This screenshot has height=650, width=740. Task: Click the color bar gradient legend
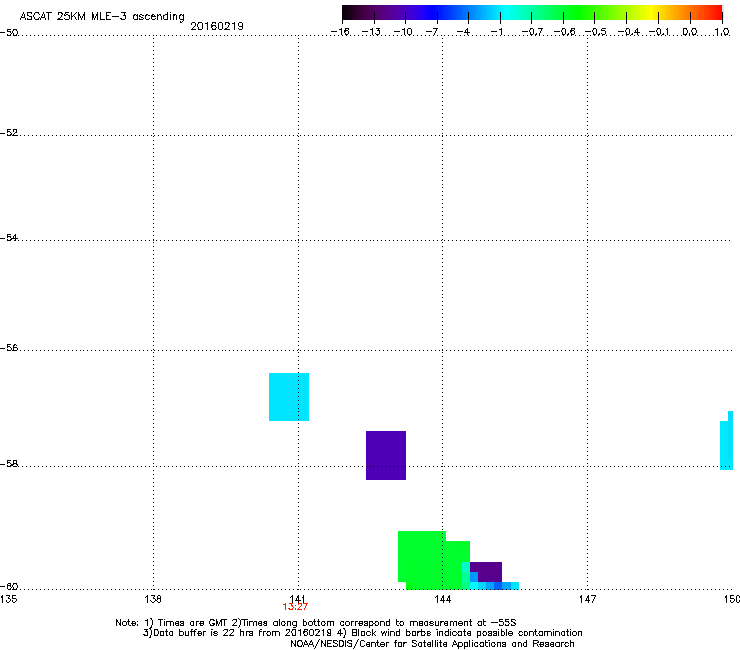[x=532, y=13]
